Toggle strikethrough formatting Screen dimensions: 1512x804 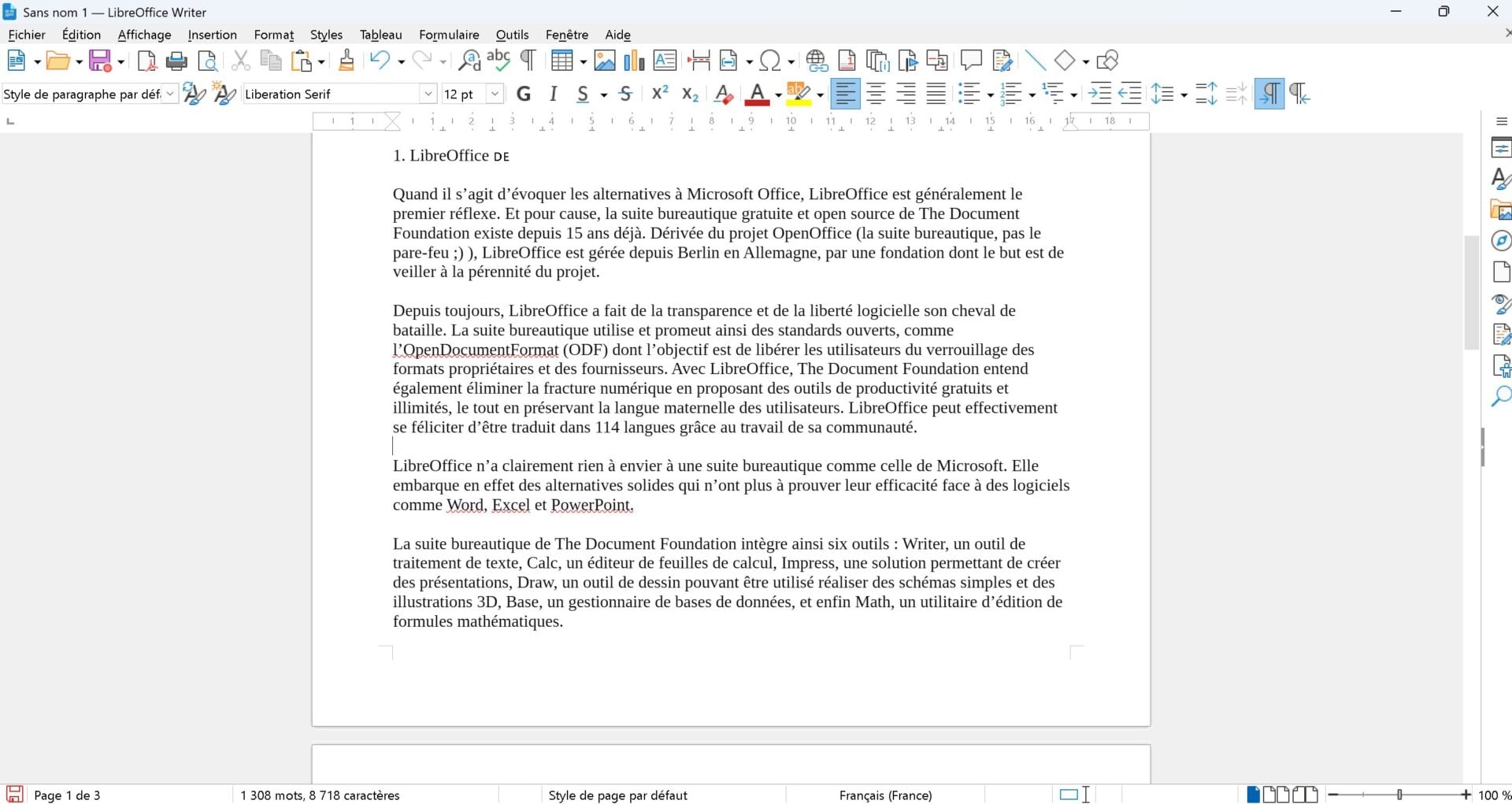pyautogui.click(x=626, y=94)
